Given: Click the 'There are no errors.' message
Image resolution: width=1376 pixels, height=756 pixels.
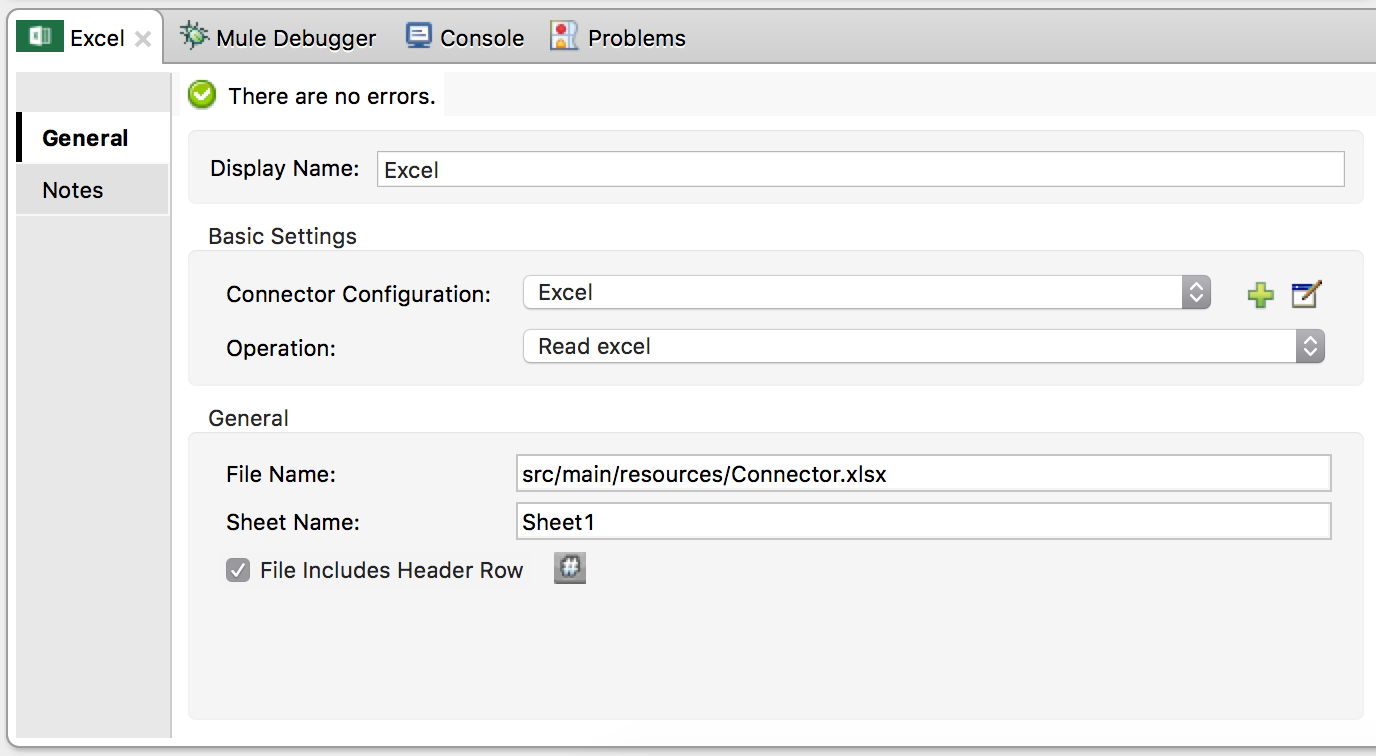Looking at the screenshot, I should [332, 97].
